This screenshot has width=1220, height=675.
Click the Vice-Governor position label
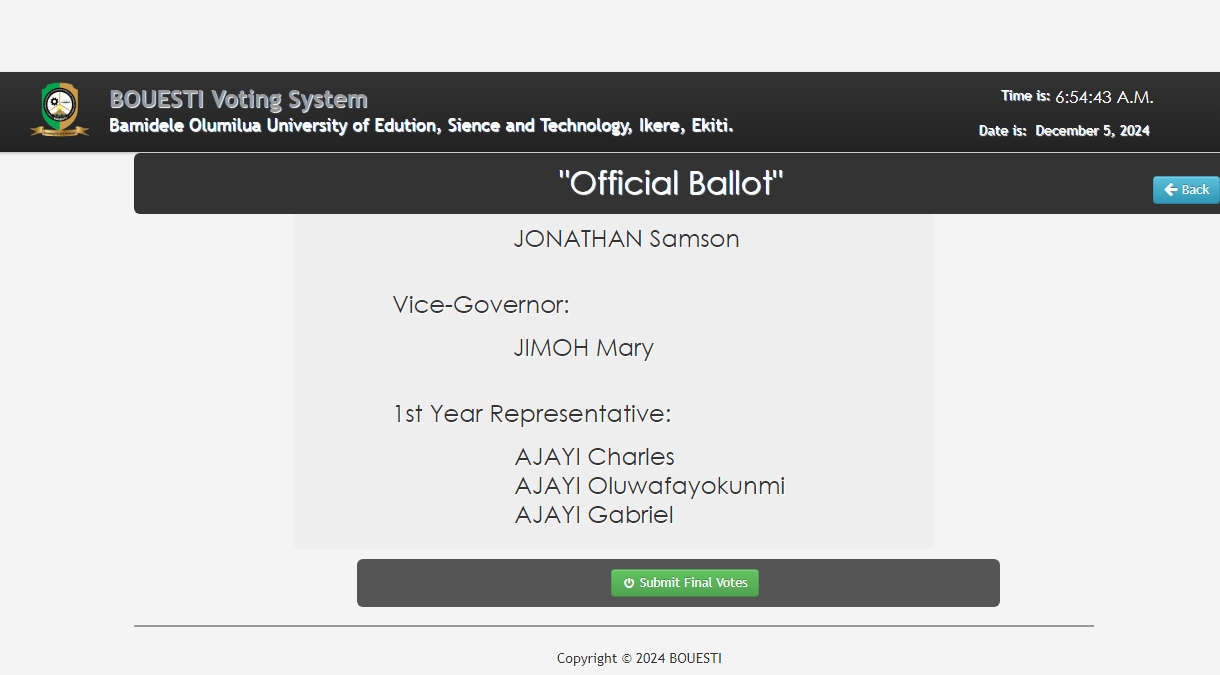point(481,305)
